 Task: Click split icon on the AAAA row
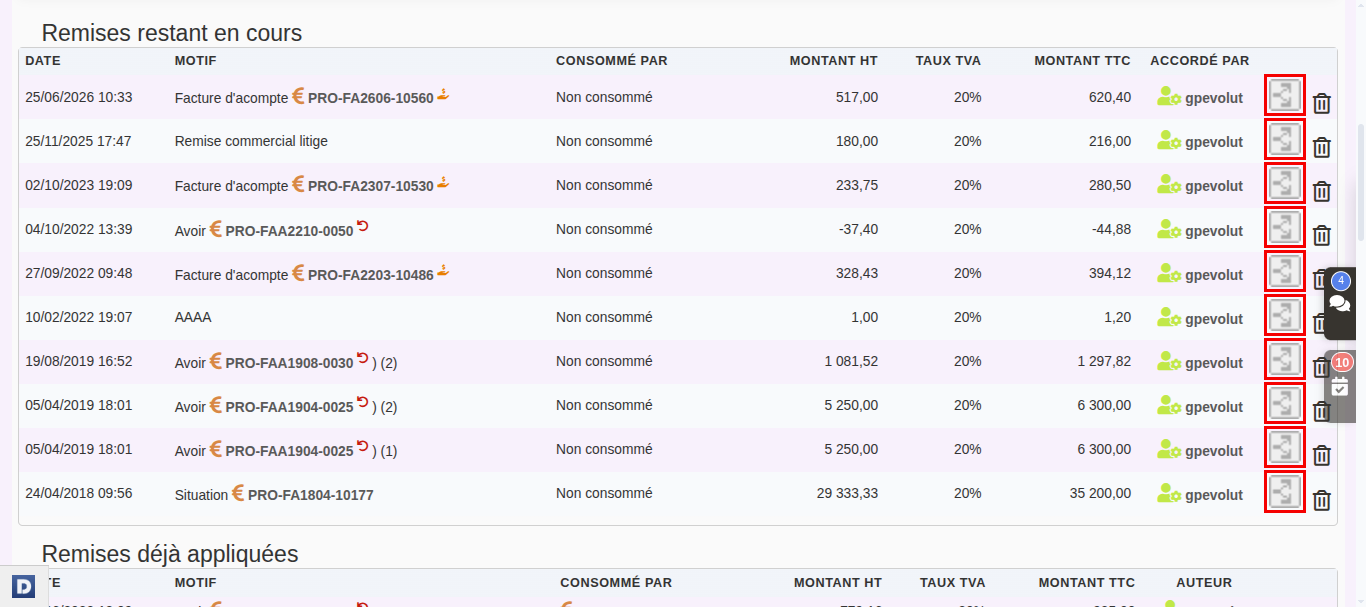point(1285,316)
